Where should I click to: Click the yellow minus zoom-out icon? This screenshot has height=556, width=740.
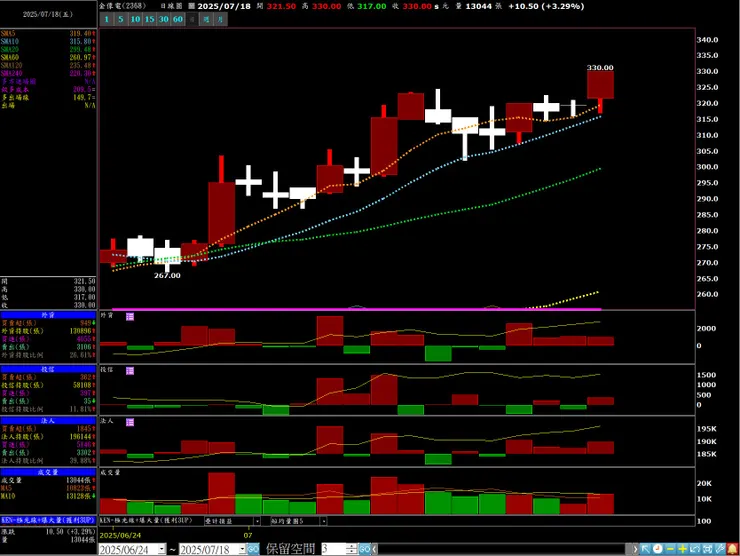pyautogui.click(x=670, y=549)
